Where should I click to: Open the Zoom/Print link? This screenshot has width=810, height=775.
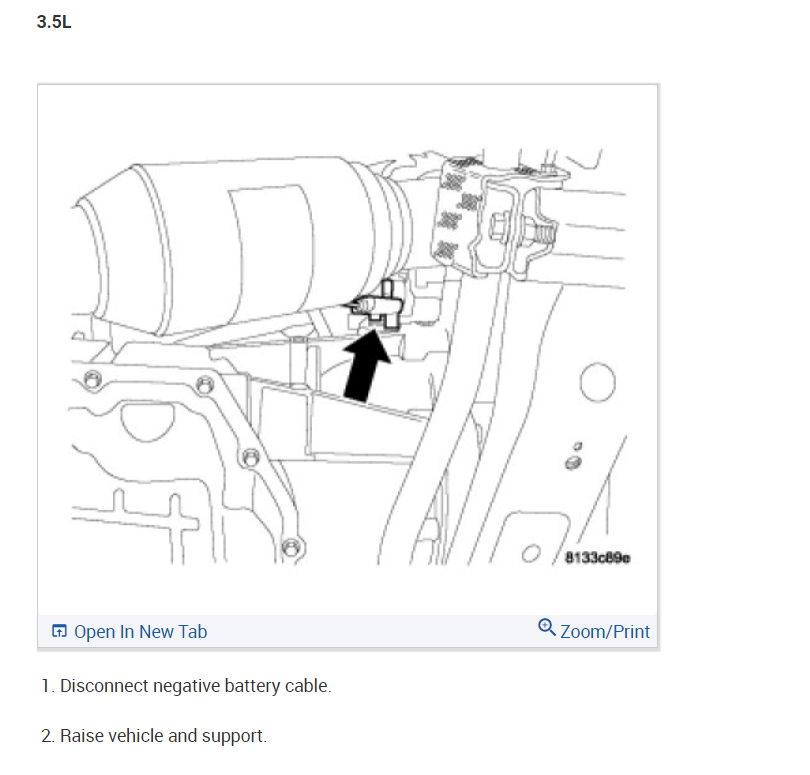point(605,631)
